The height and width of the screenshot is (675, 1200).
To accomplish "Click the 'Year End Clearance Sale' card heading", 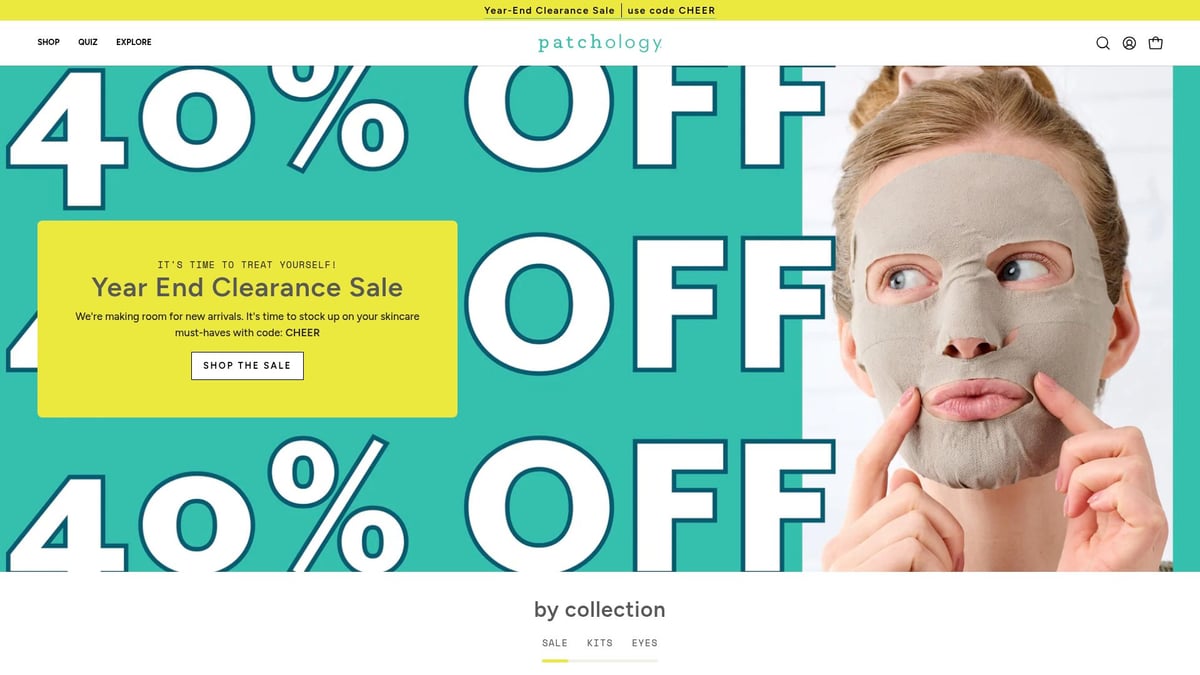I will point(247,288).
